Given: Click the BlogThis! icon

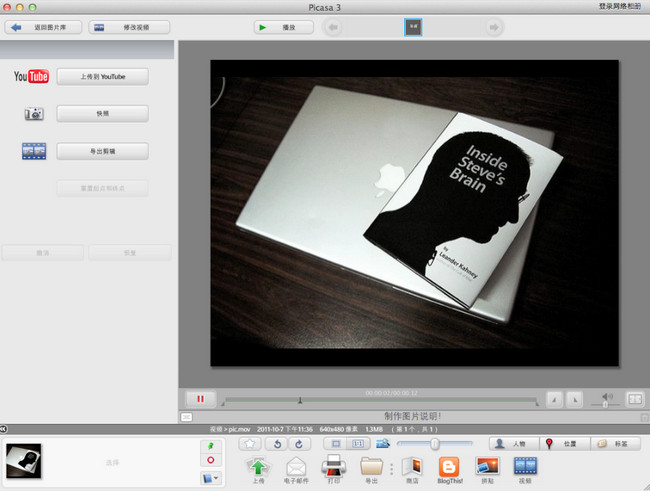Looking at the screenshot, I should pos(450,469).
